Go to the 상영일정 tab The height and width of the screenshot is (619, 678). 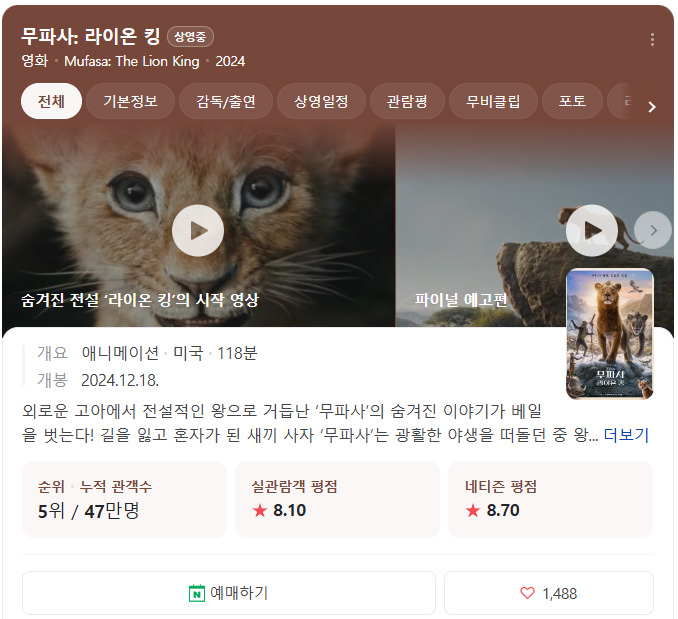pos(321,101)
